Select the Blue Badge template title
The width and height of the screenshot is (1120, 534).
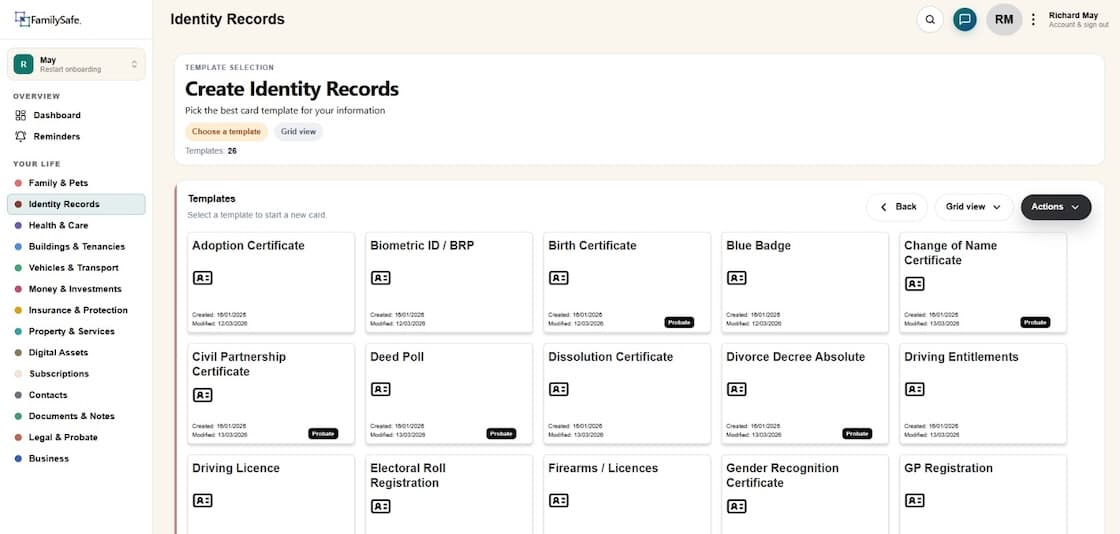[759, 246]
